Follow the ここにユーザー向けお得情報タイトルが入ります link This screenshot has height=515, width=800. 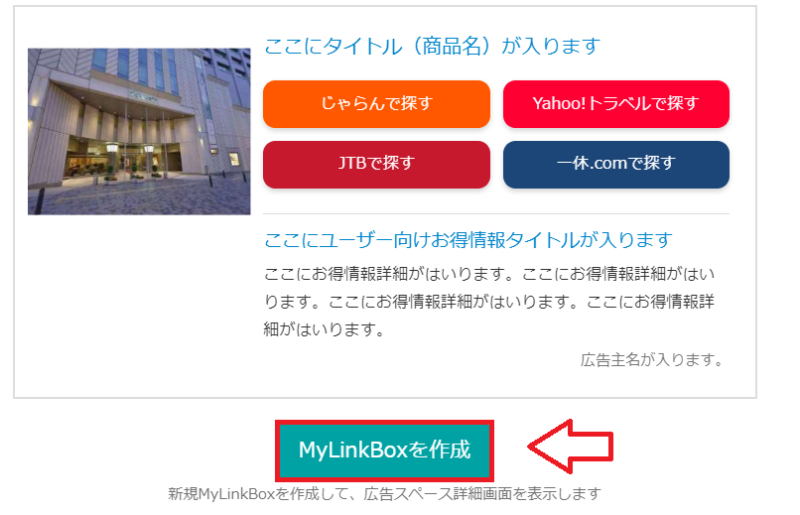coord(468,240)
